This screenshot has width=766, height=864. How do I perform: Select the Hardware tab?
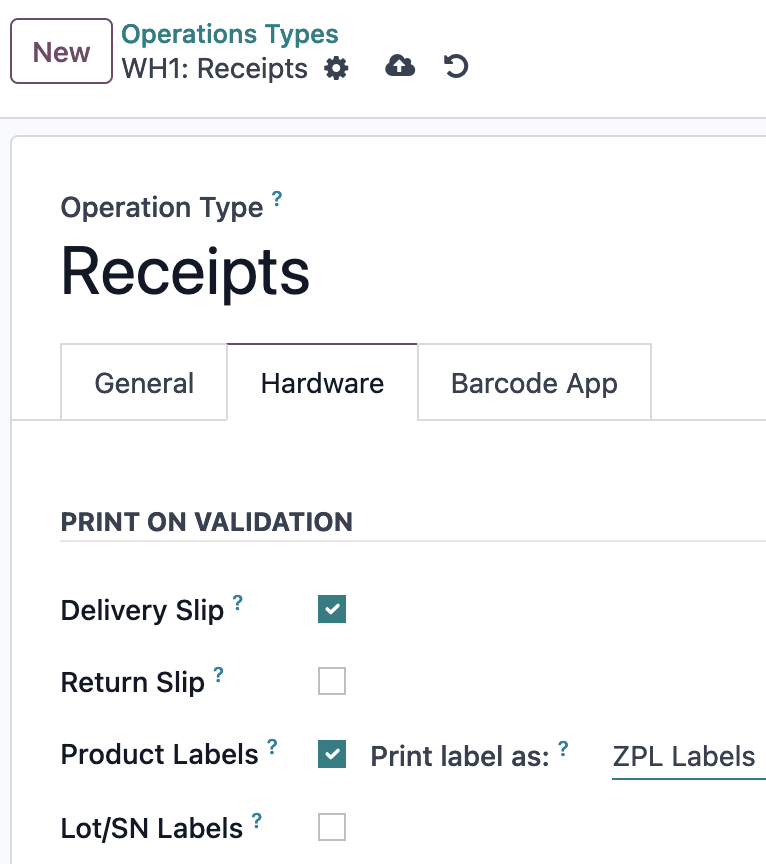tap(322, 382)
